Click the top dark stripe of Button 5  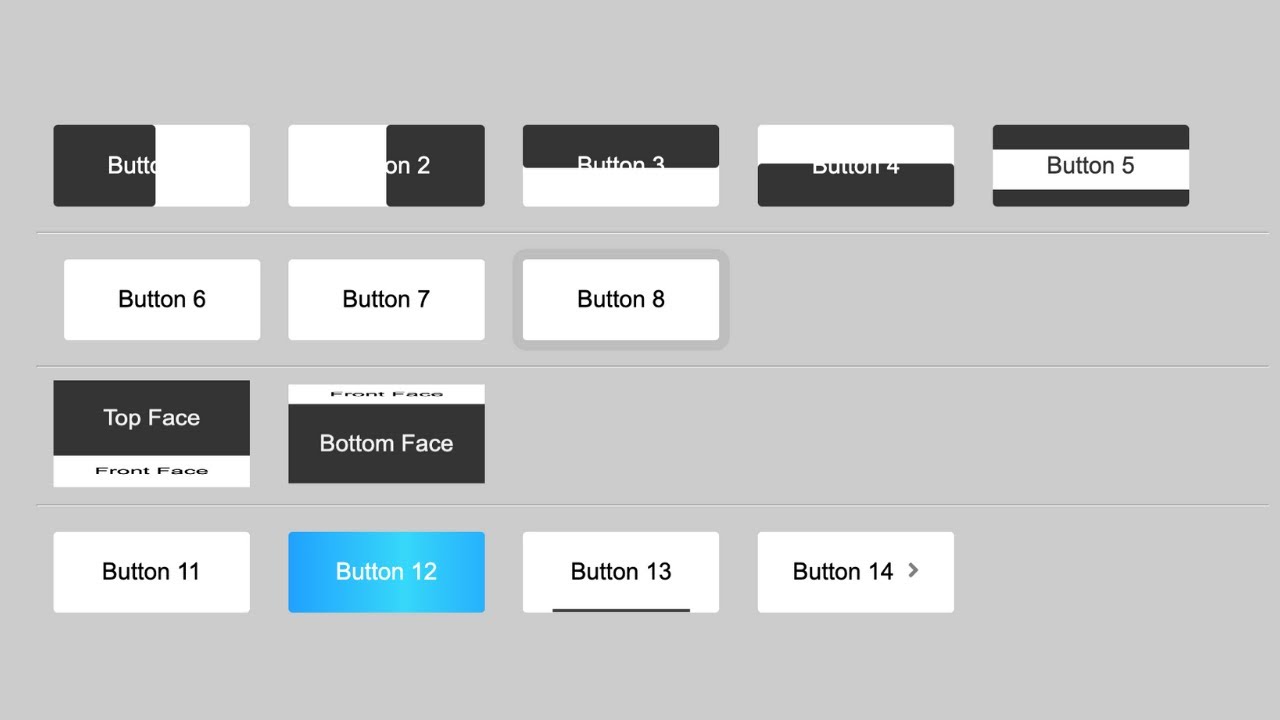[1090, 136]
